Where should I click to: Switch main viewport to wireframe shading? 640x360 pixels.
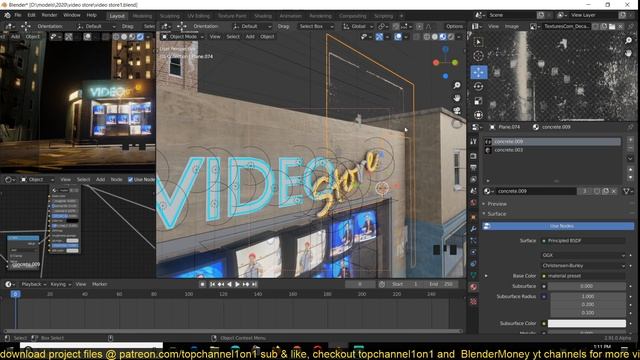click(427, 37)
